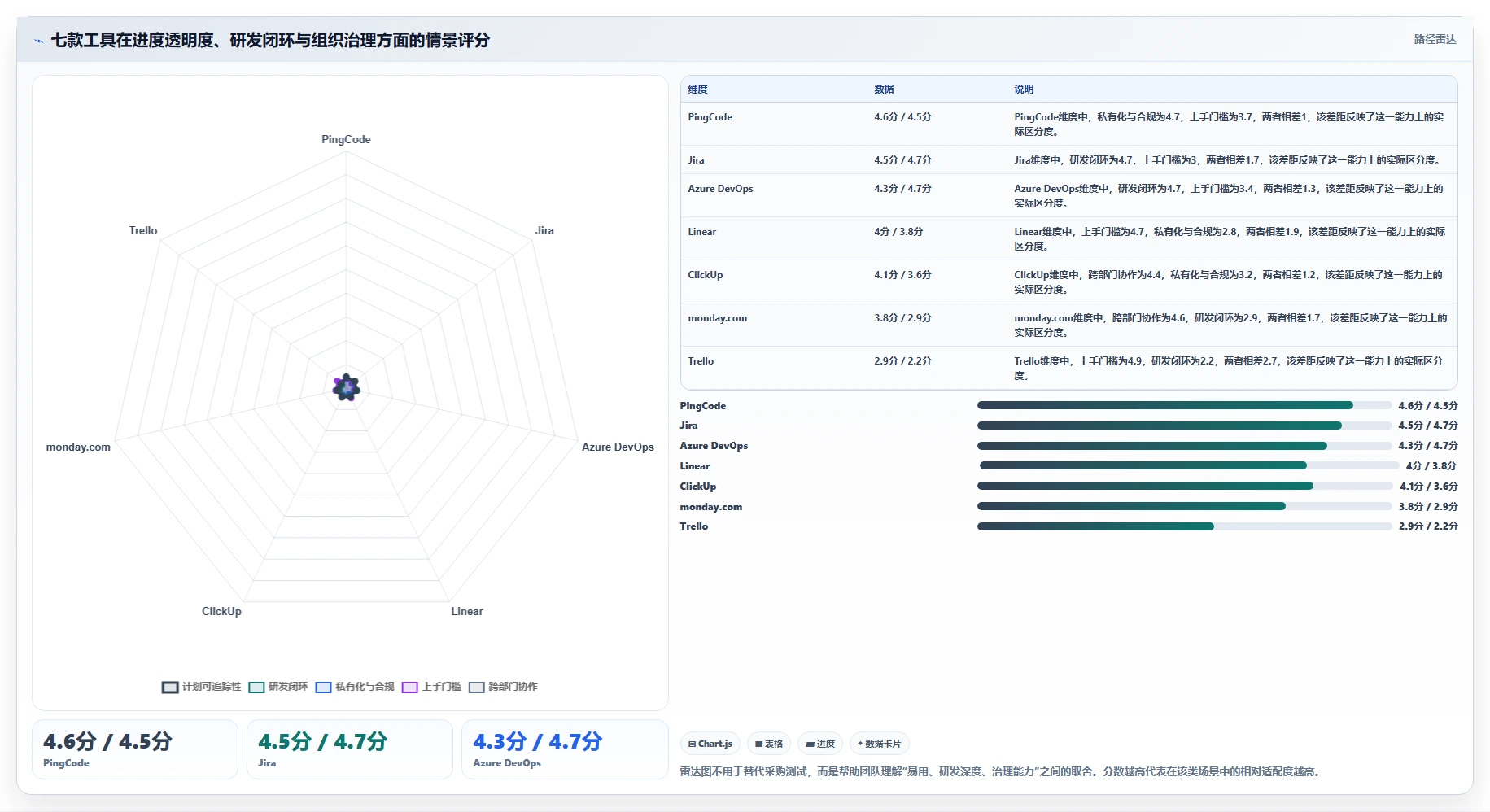Click the 进度 tag chip
The image size is (1490, 812).
(x=820, y=744)
